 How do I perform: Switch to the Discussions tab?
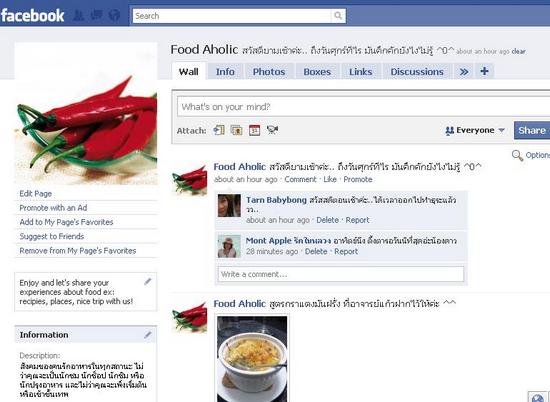(x=417, y=72)
